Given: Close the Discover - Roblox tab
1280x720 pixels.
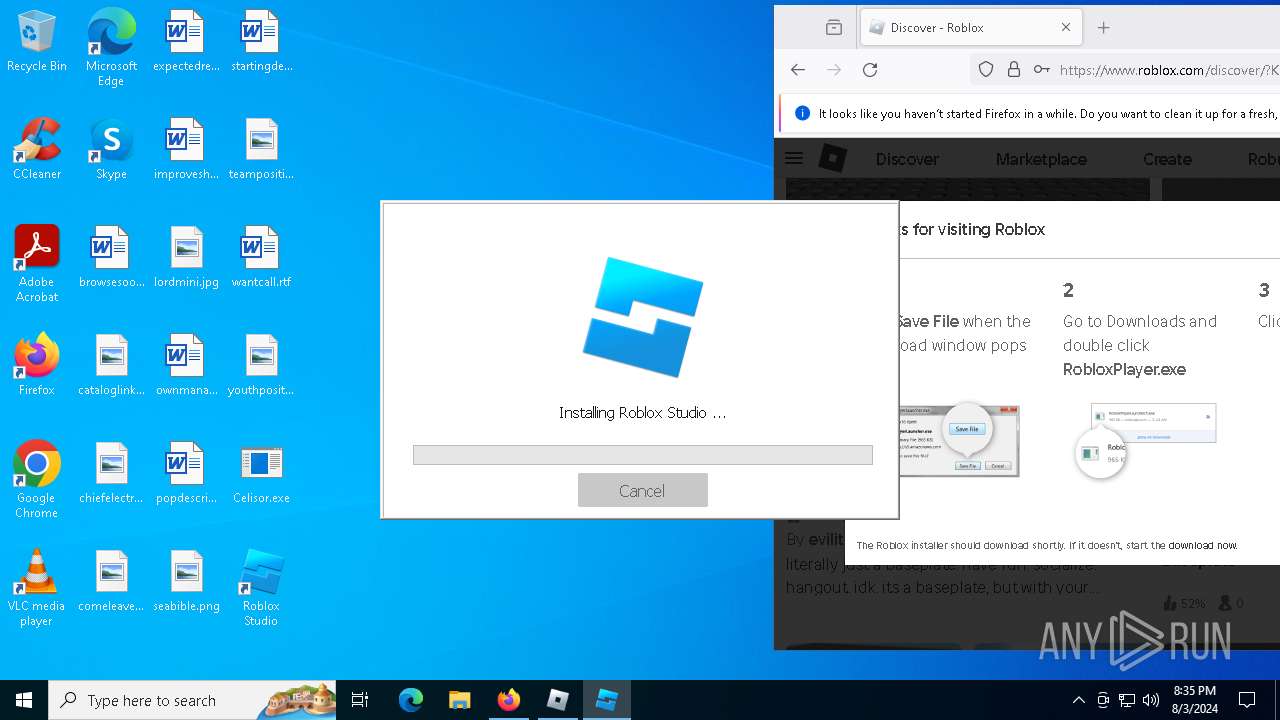Looking at the screenshot, I should pos(1066,27).
